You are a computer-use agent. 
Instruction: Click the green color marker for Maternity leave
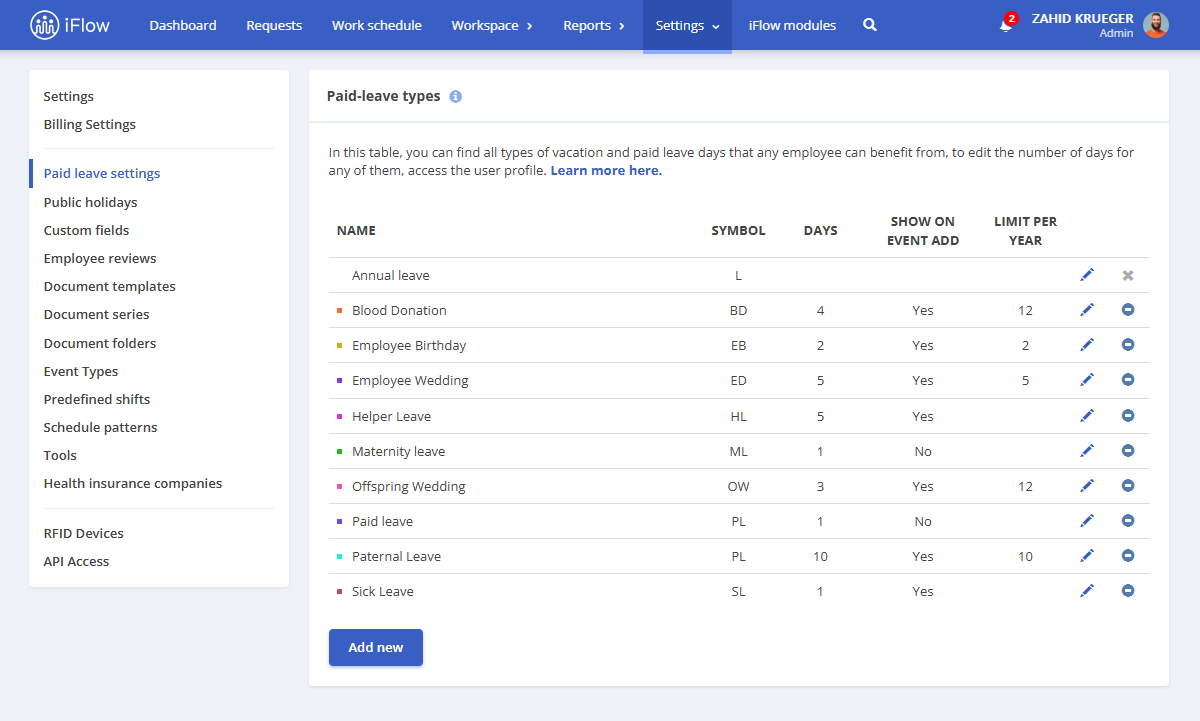tap(340, 452)
